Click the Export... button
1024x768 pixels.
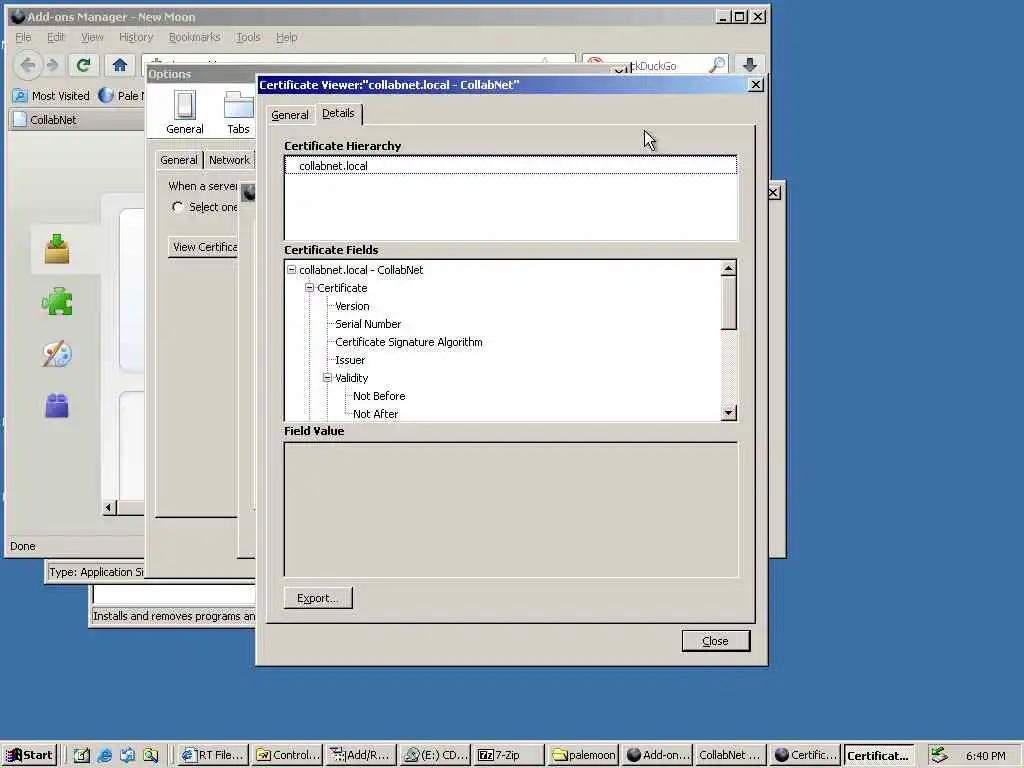tap(318, 598)
